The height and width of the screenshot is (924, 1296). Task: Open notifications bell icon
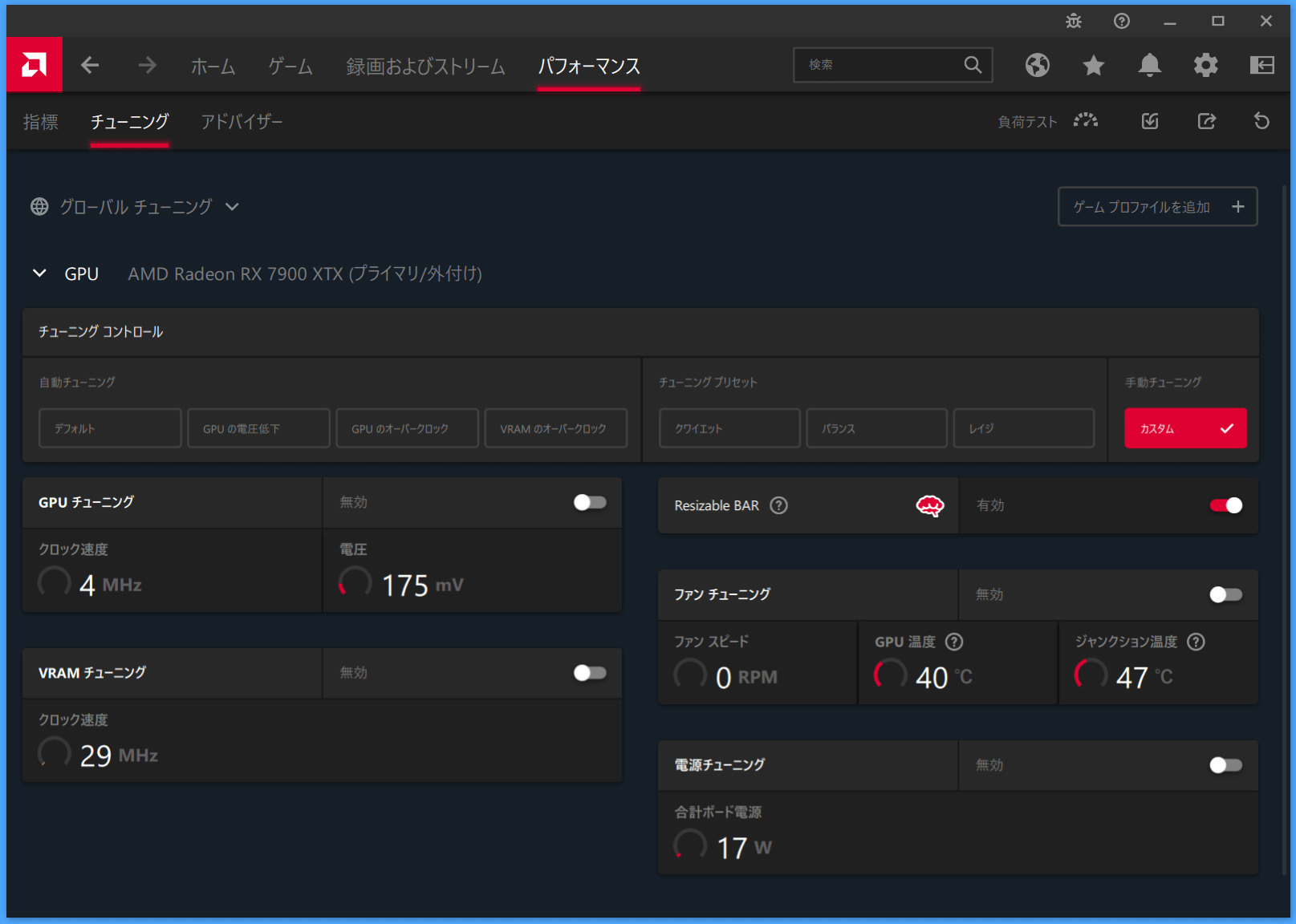[x=1149, y=65]
